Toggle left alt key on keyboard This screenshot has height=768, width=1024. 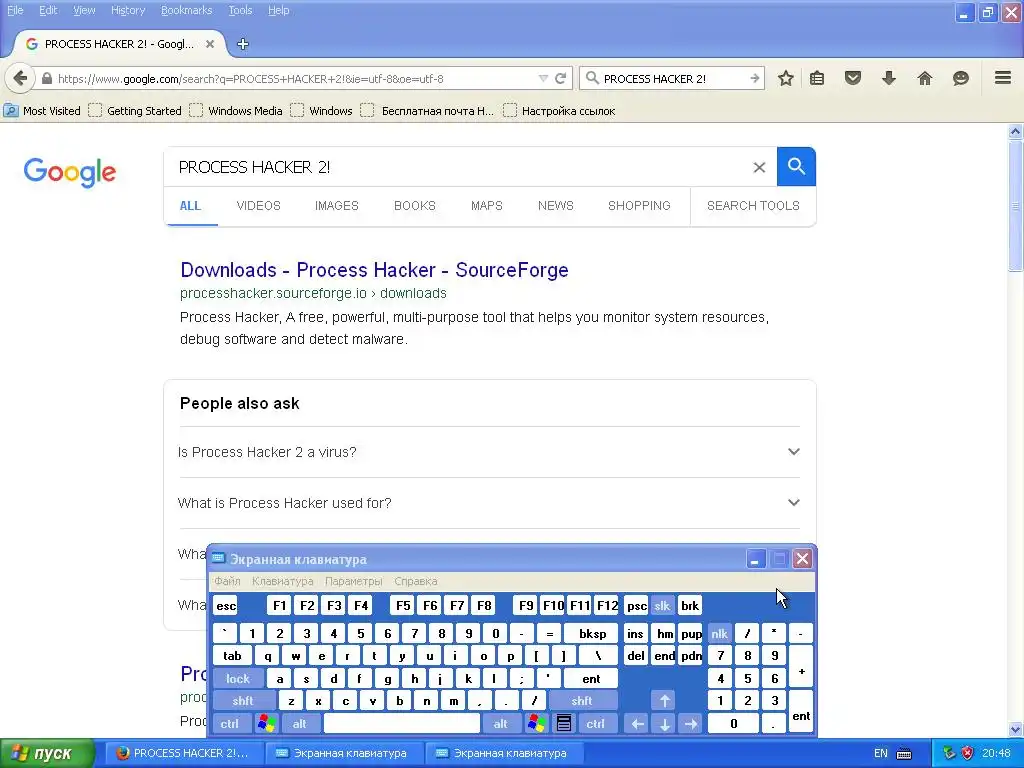coord(300,723)
